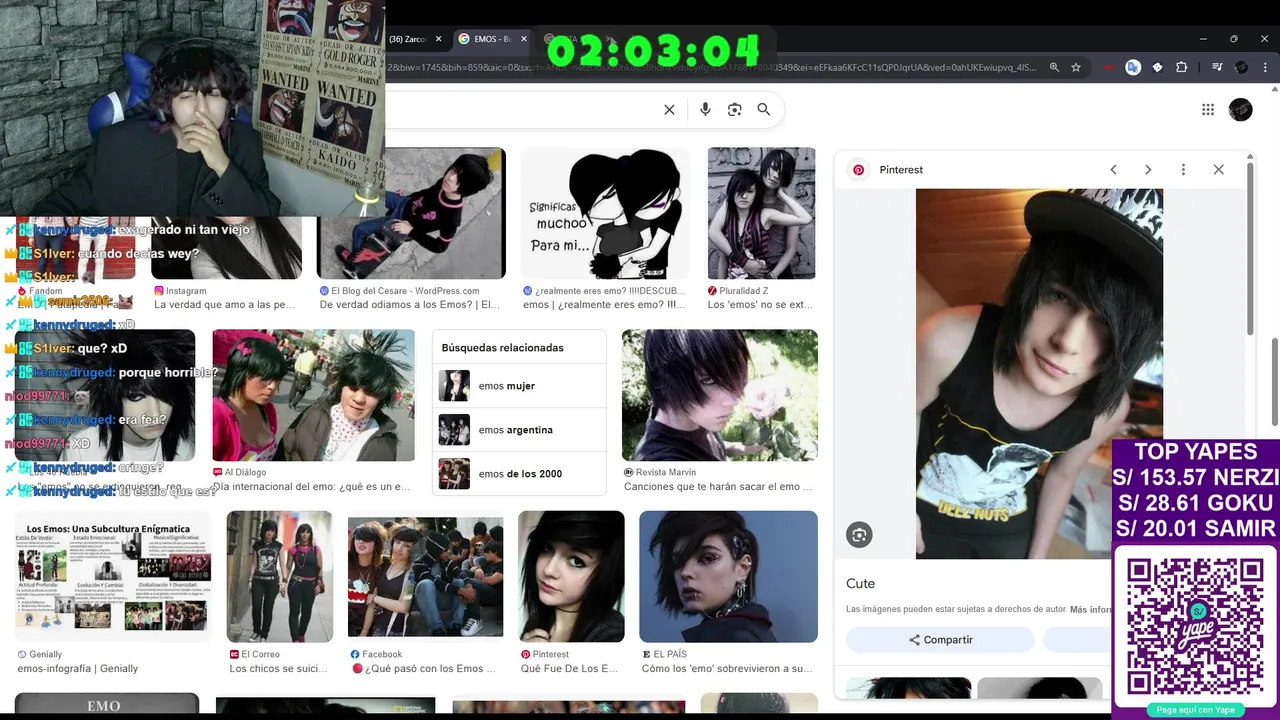1280x720 pixels.
Task: Open the 'Cute' image title
Action: [x=860, y=583]
